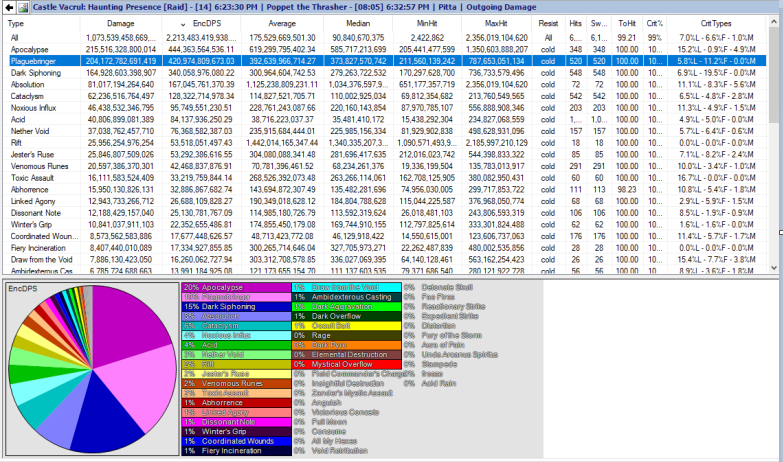Sort by the Average column header
This screenshot has width=783, height=462.
[282, 23]
